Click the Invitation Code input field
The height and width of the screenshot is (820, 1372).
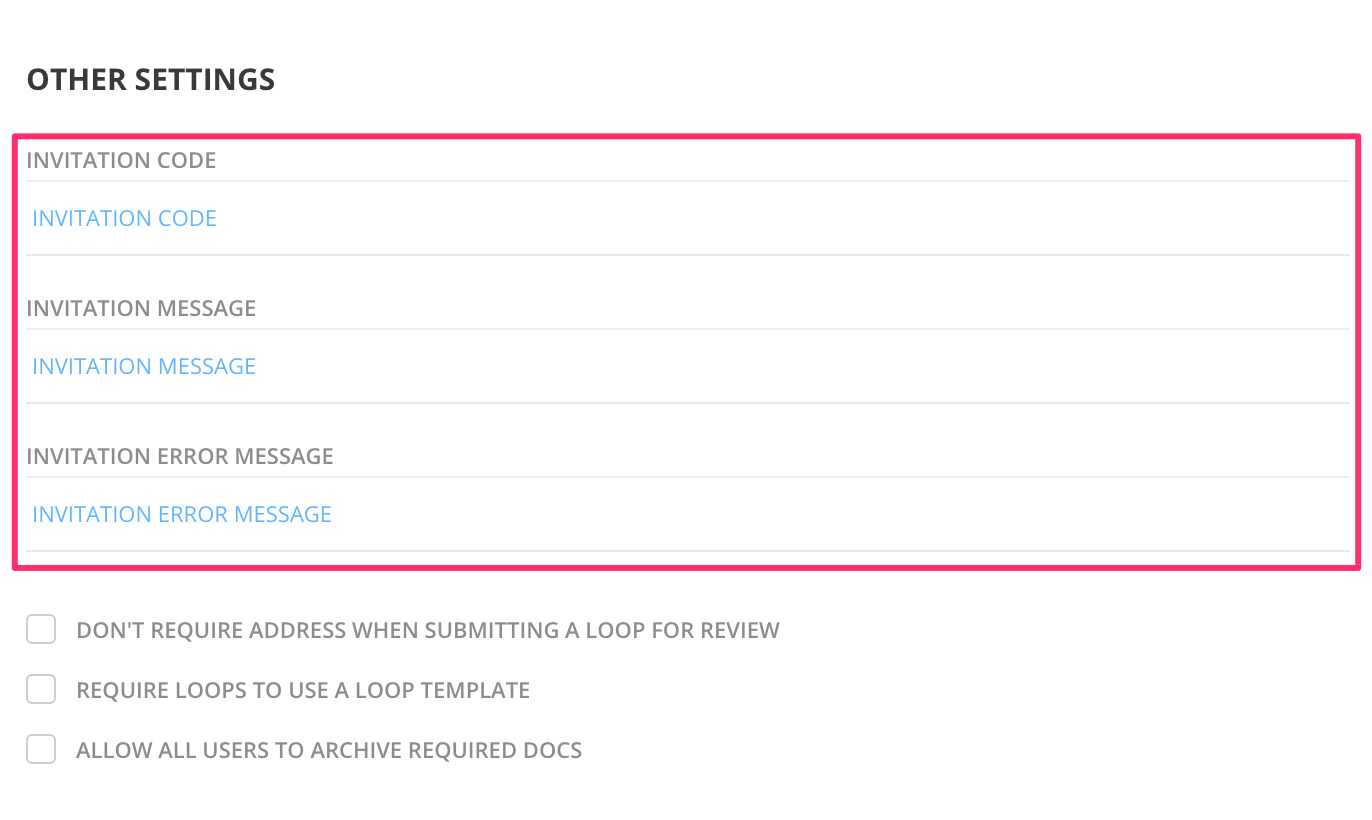[x=688, y=218]
